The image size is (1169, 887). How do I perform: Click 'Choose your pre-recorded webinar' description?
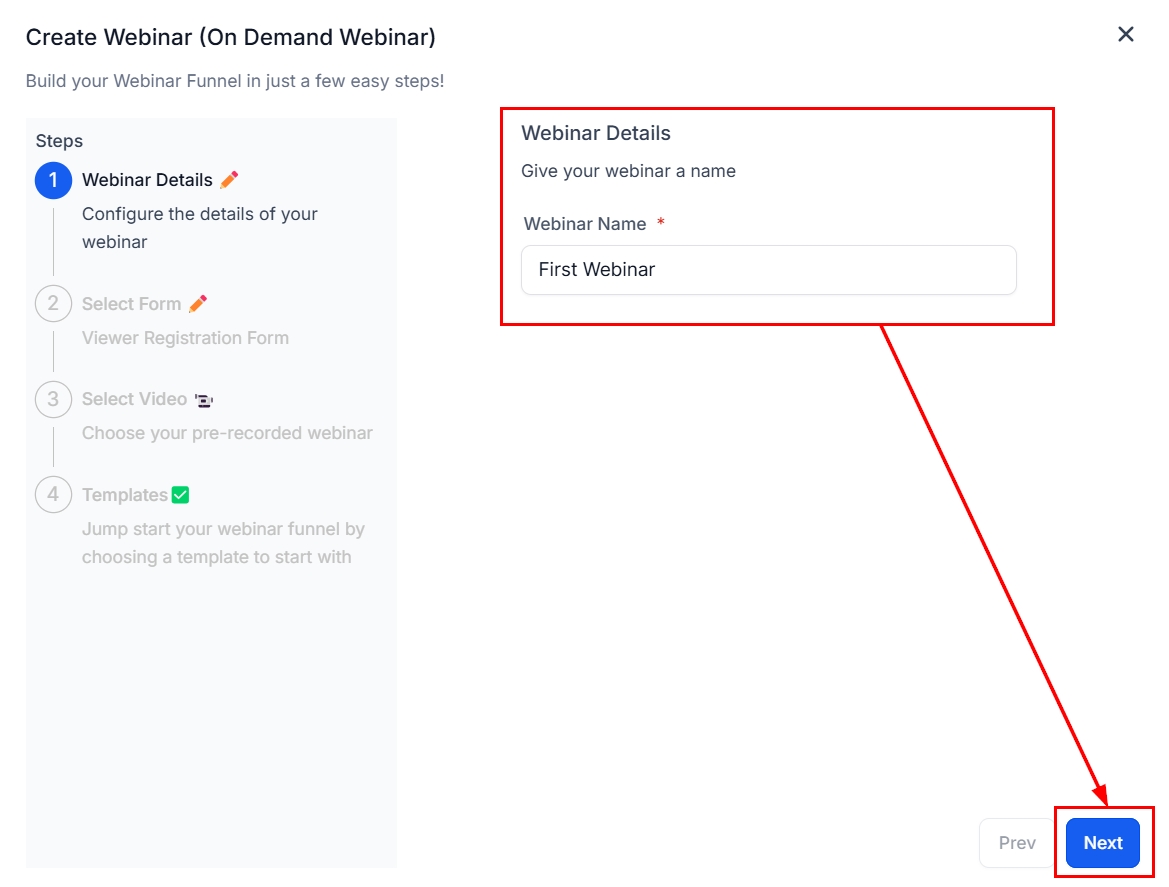pyautogui.click(x=227, y=433)
